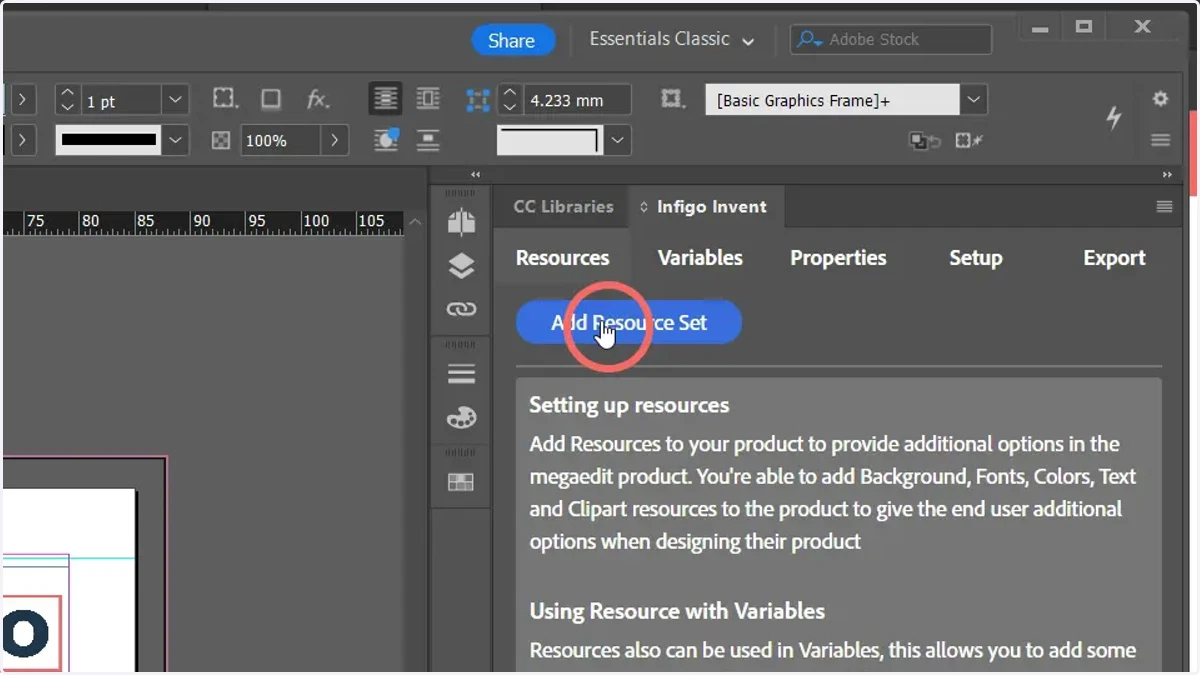Open Control panel settings gear
The width and height of the screenshot is (1200, 675).
point(1160,98)
